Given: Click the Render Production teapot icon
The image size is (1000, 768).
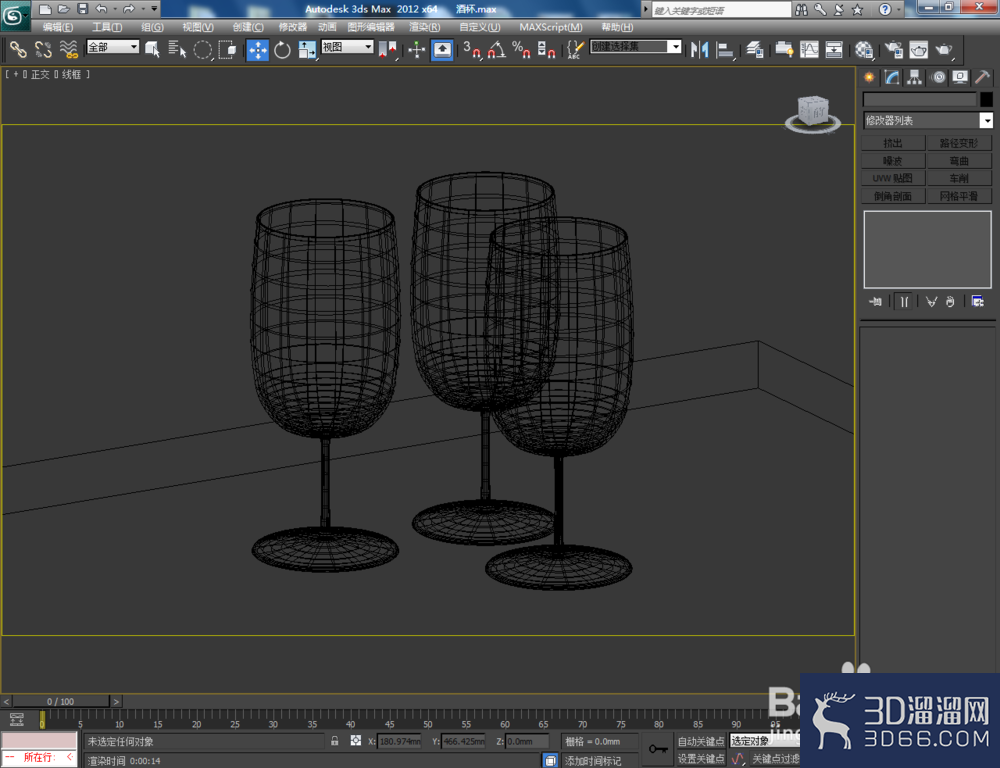Looking at the screenshot, I should point(944,50).
